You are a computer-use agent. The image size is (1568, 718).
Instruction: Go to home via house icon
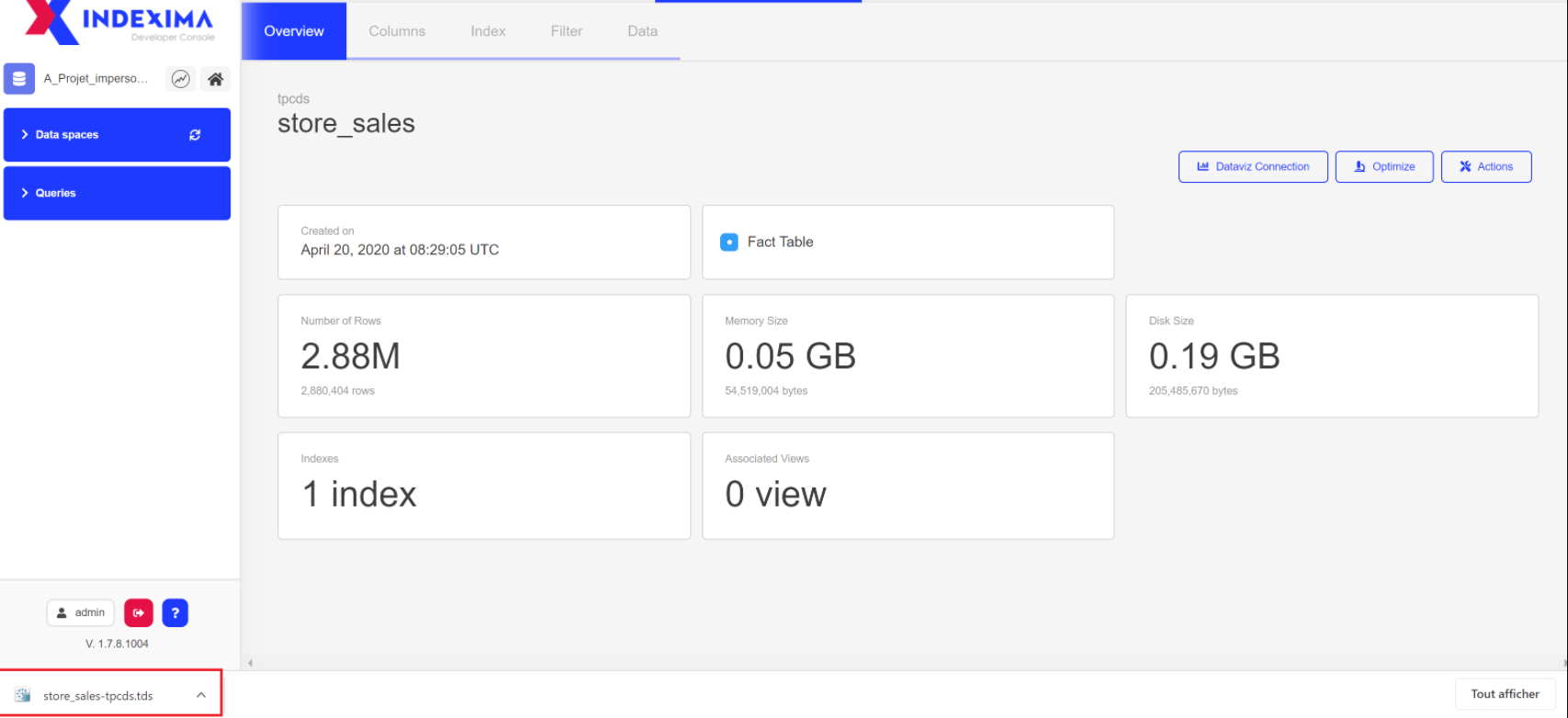pyautogui.click(x=215, y=79)
